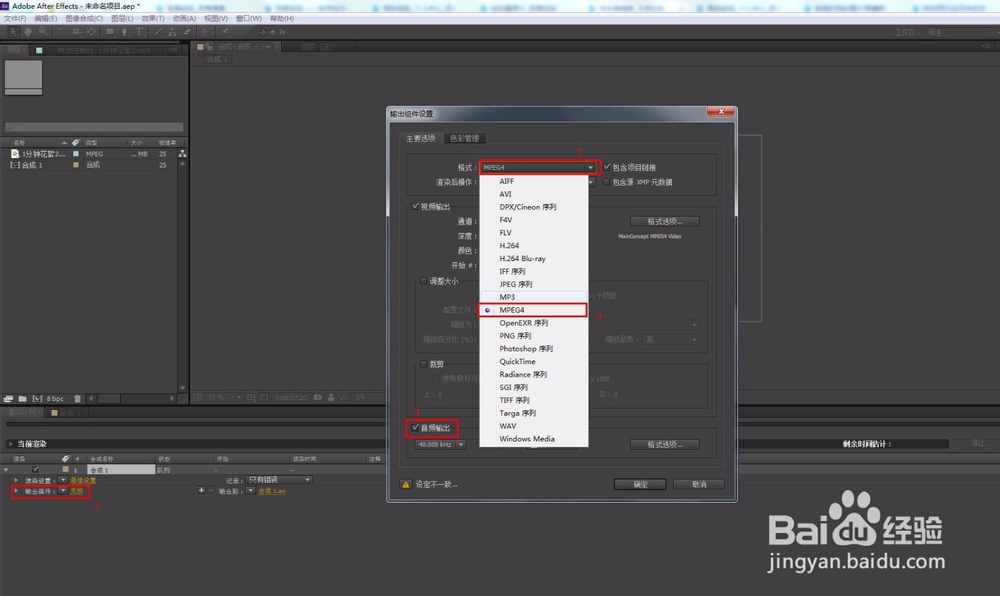Toggle the 视频输出 checkbox
Viewport: 1000px width, 596px height.
(x=415, y=206)
